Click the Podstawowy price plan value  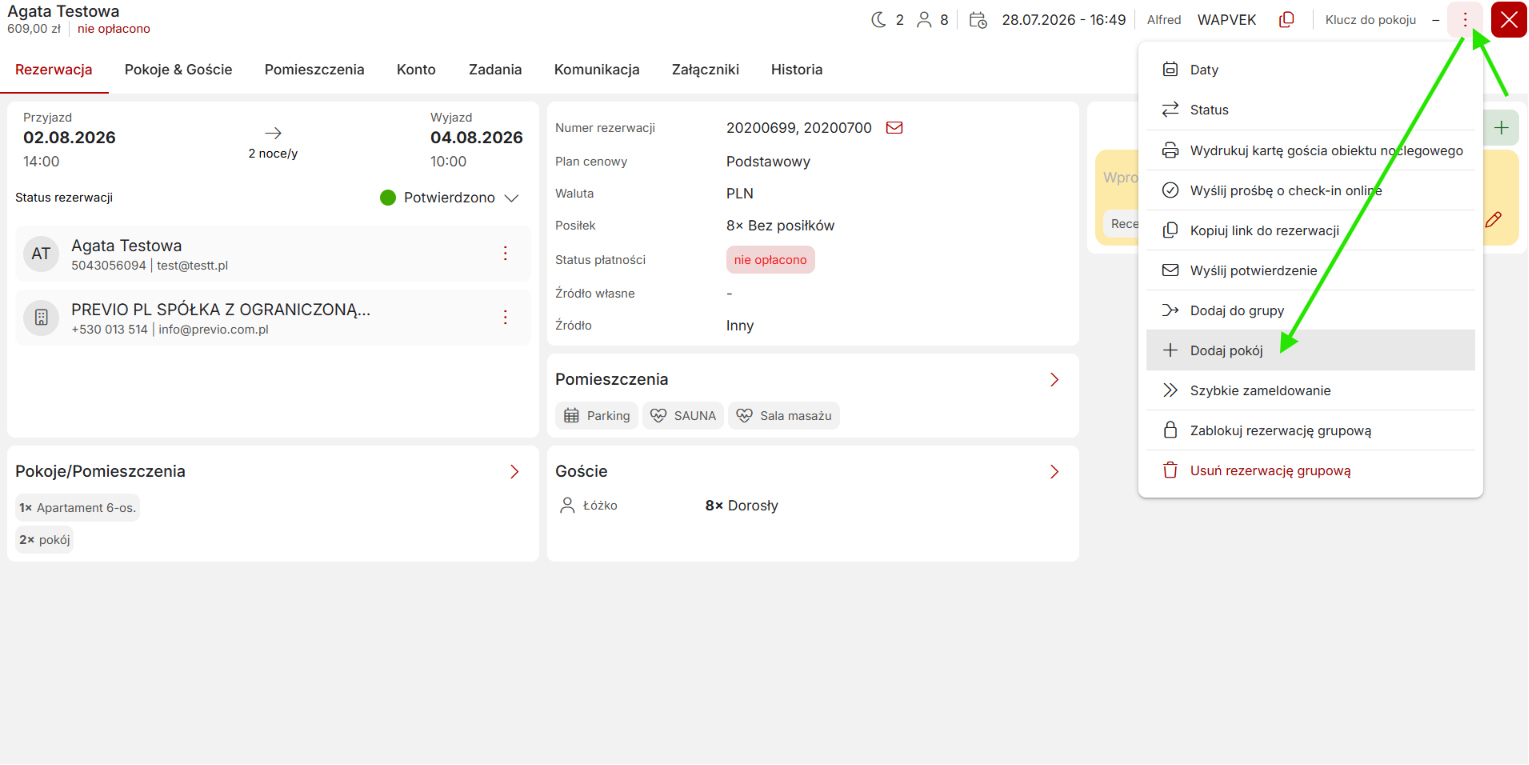[x=768, y=162]
